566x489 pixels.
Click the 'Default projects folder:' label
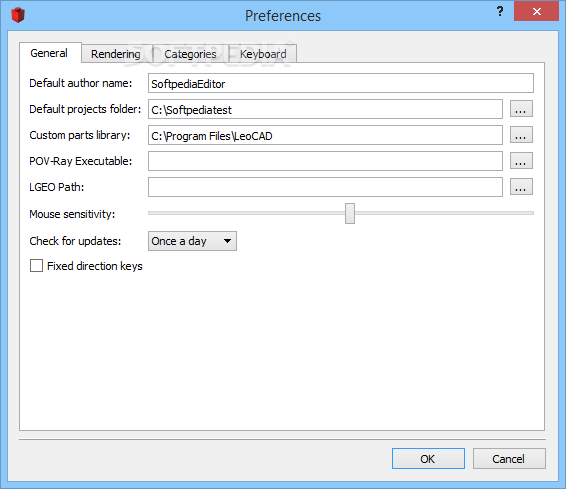[x=85, y=109]
